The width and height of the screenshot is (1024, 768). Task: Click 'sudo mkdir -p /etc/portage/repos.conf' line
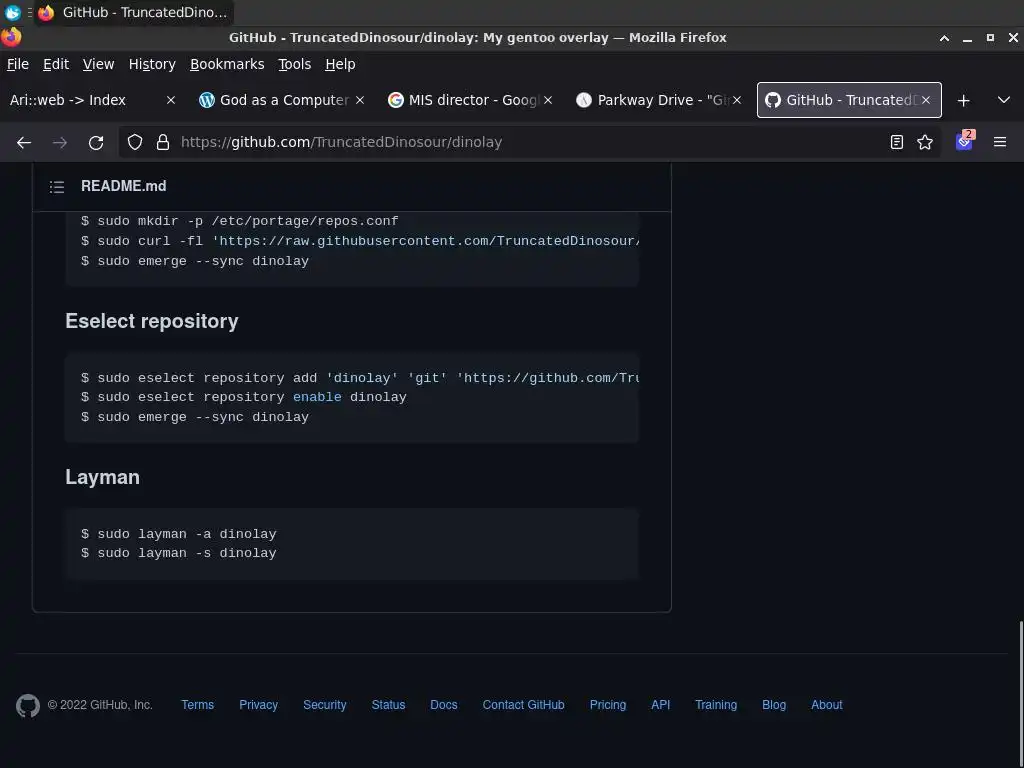point(240,221)
